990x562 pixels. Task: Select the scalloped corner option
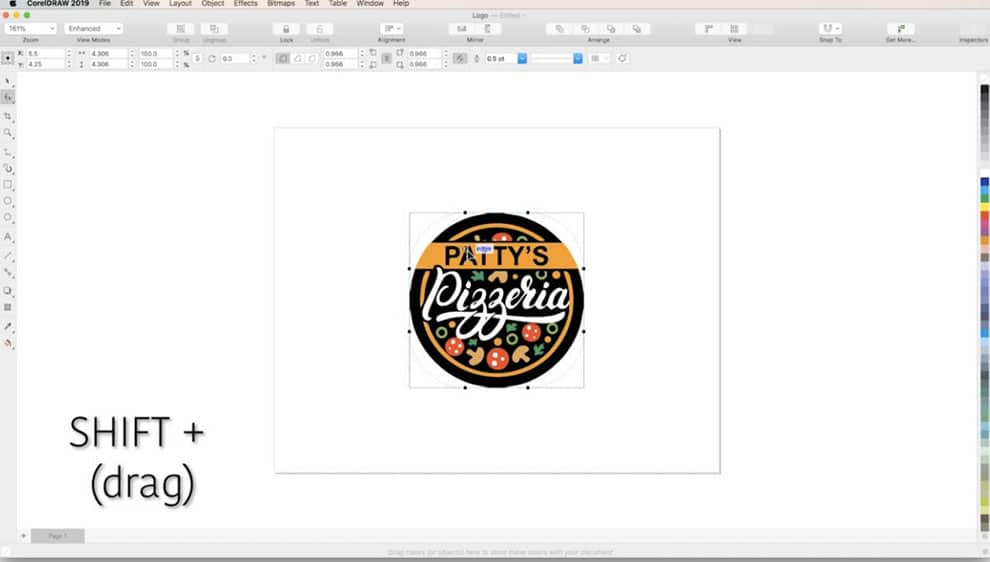coord(298,58)
